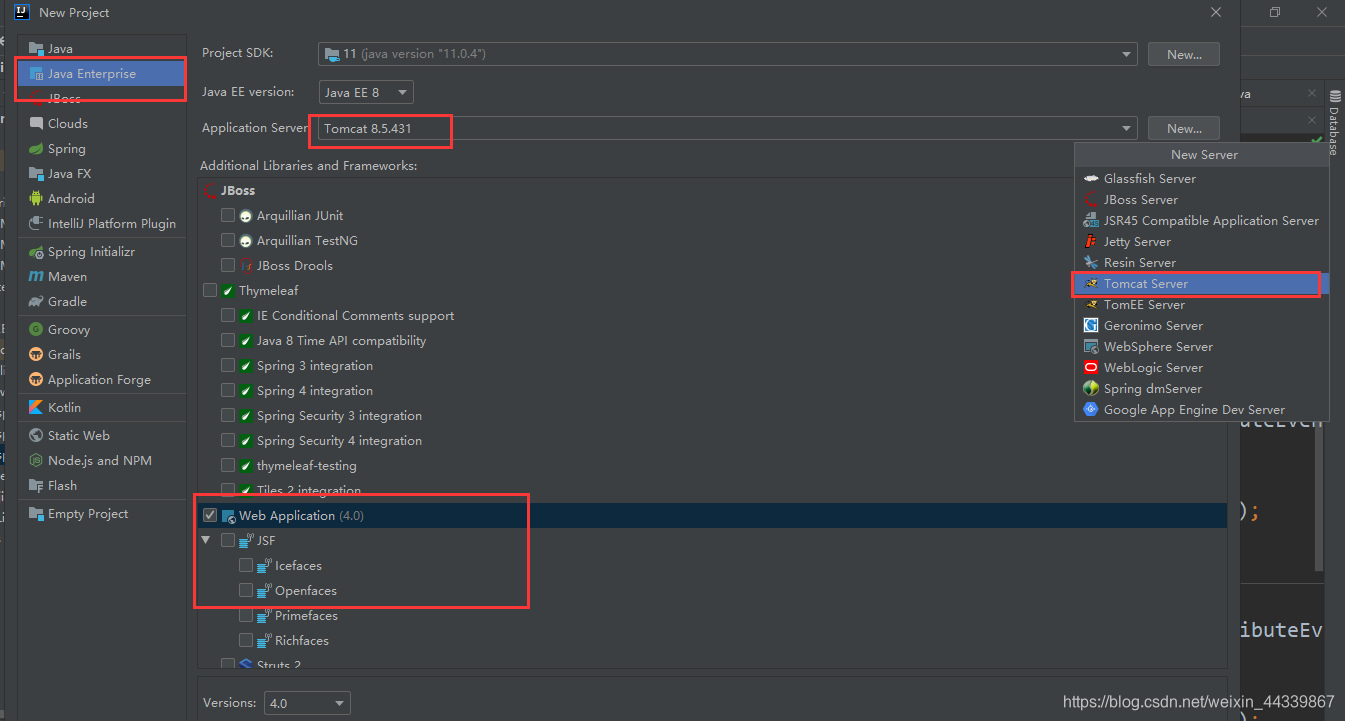Choose JSR45 Compatible Application Server
Viewport: 1345px width, 721px height.
point(1201,220)
